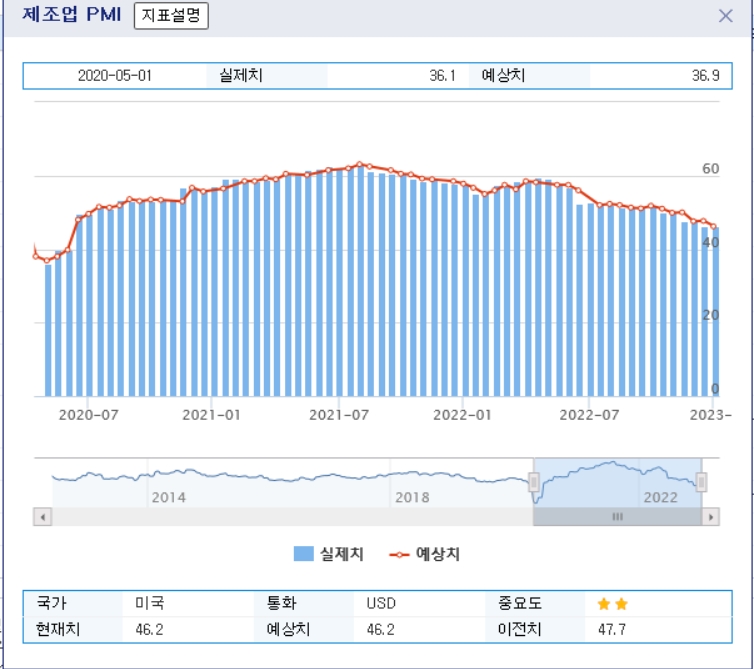
Task: Click the 2021-07 axis label
Action: 339,415
